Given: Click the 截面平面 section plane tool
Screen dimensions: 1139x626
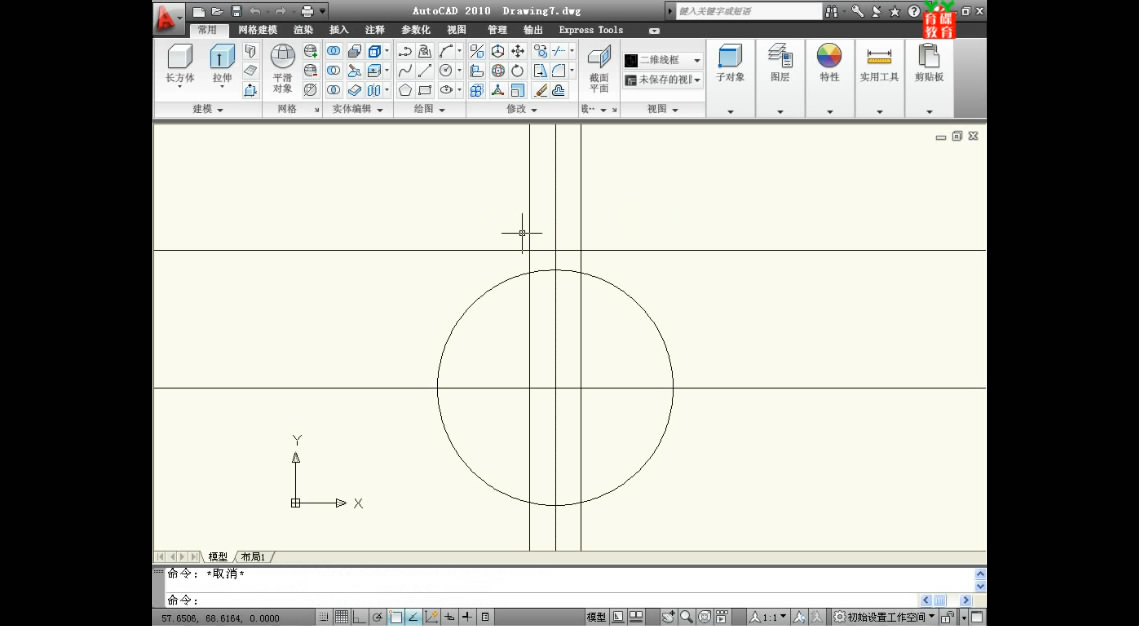Looking at the screenshot, I should pos(599,68).
